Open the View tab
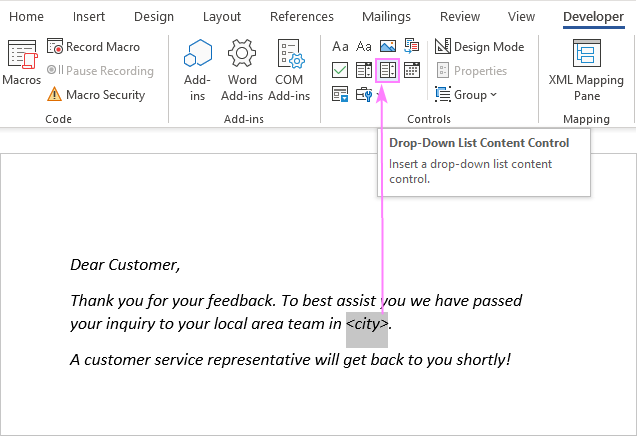This screenshot has width=637, height=436. [521, 17]
